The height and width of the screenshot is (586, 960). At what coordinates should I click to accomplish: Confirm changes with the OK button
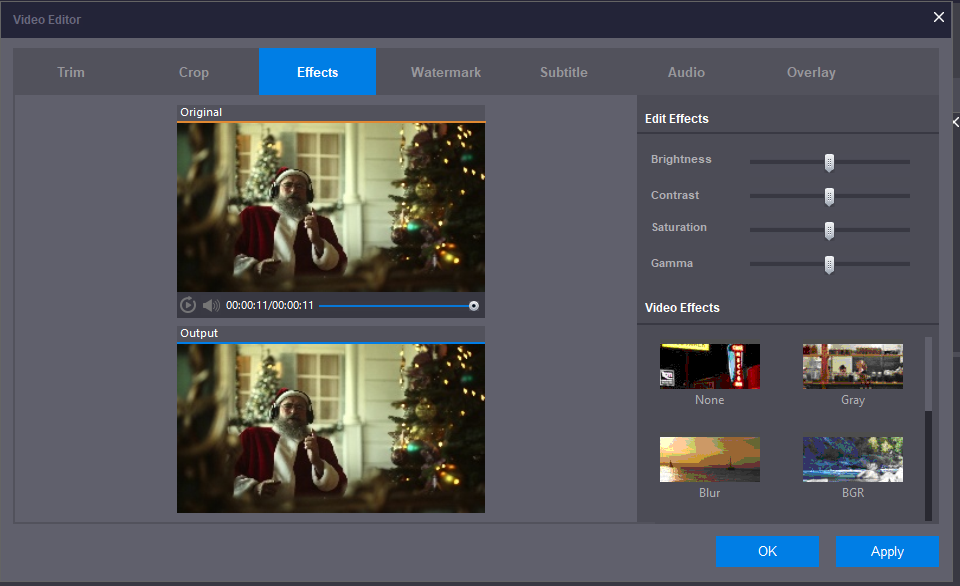click(767, 551)
